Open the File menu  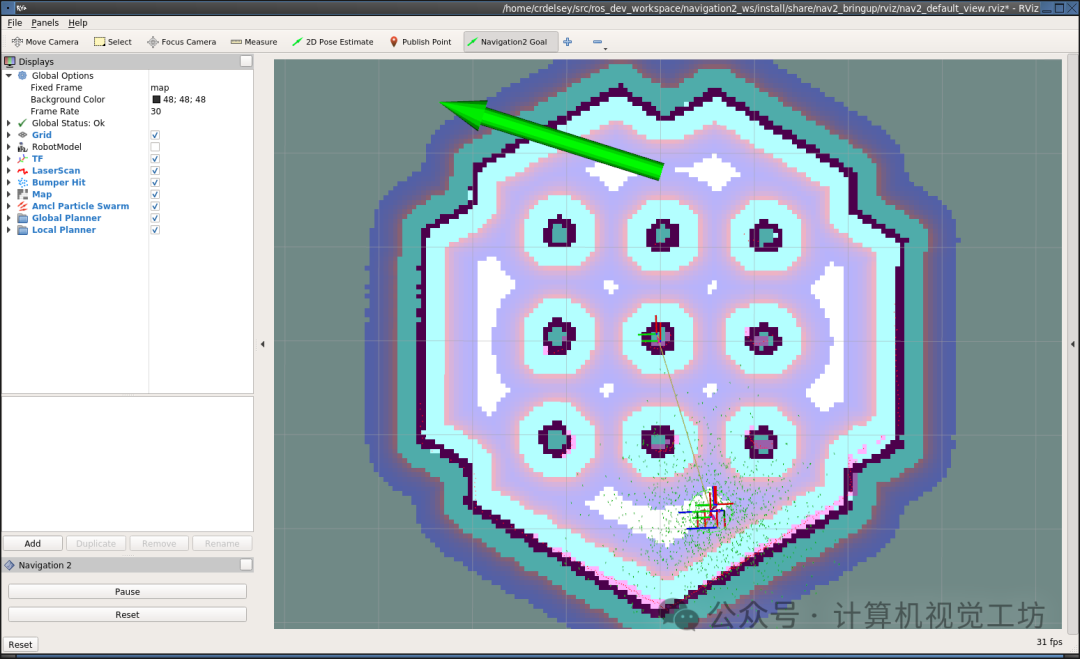[14, 23]
